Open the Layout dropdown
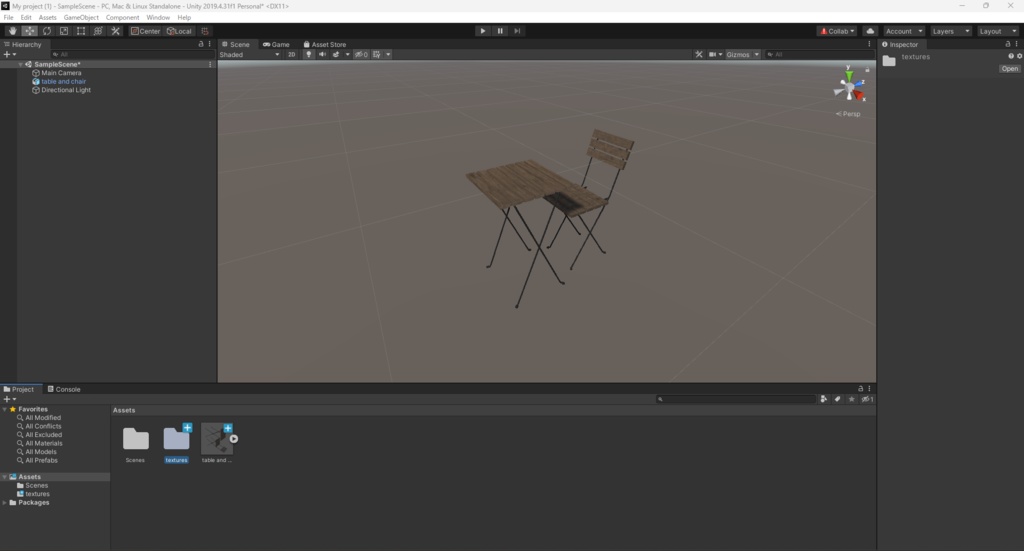Screen dimensions: 1024x551 [x=998, y=31]
